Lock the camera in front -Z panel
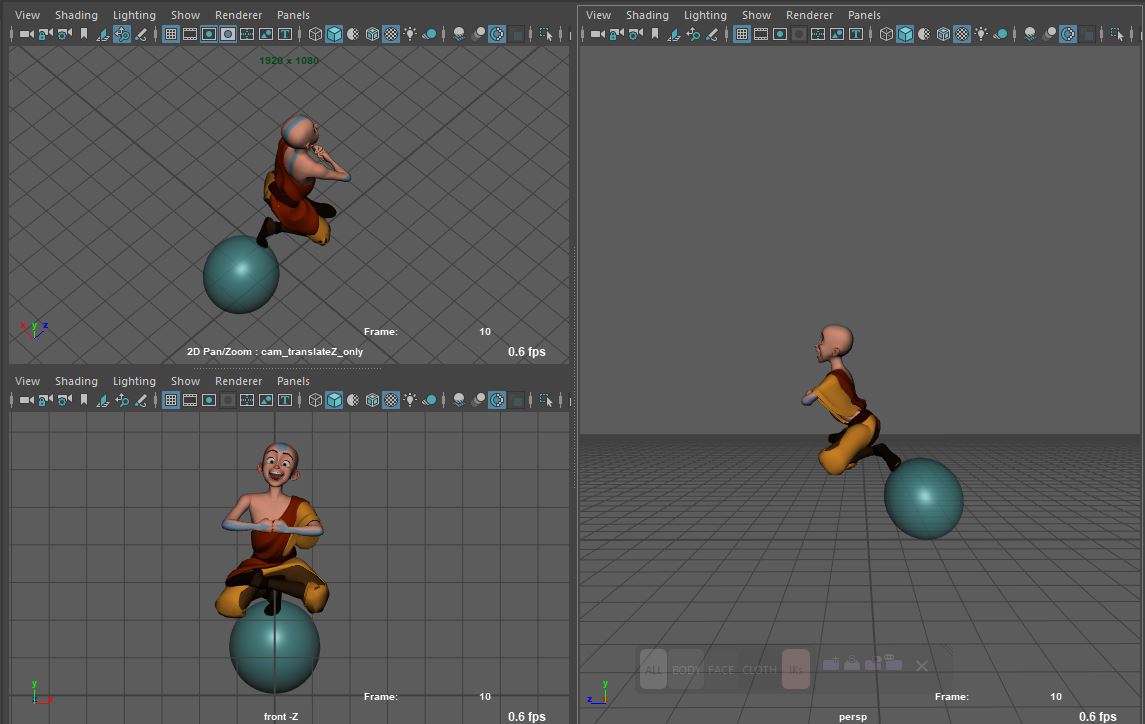 click(x=45, y=400)
